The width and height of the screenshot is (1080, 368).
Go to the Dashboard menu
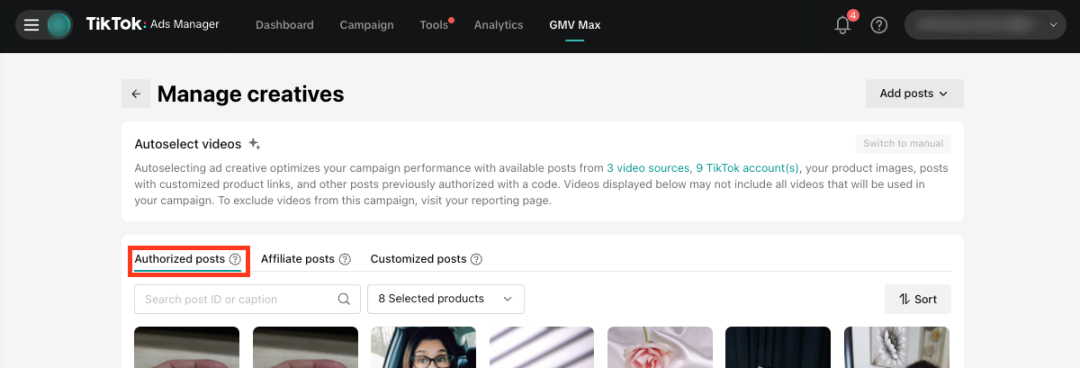(x=284, y=25)
